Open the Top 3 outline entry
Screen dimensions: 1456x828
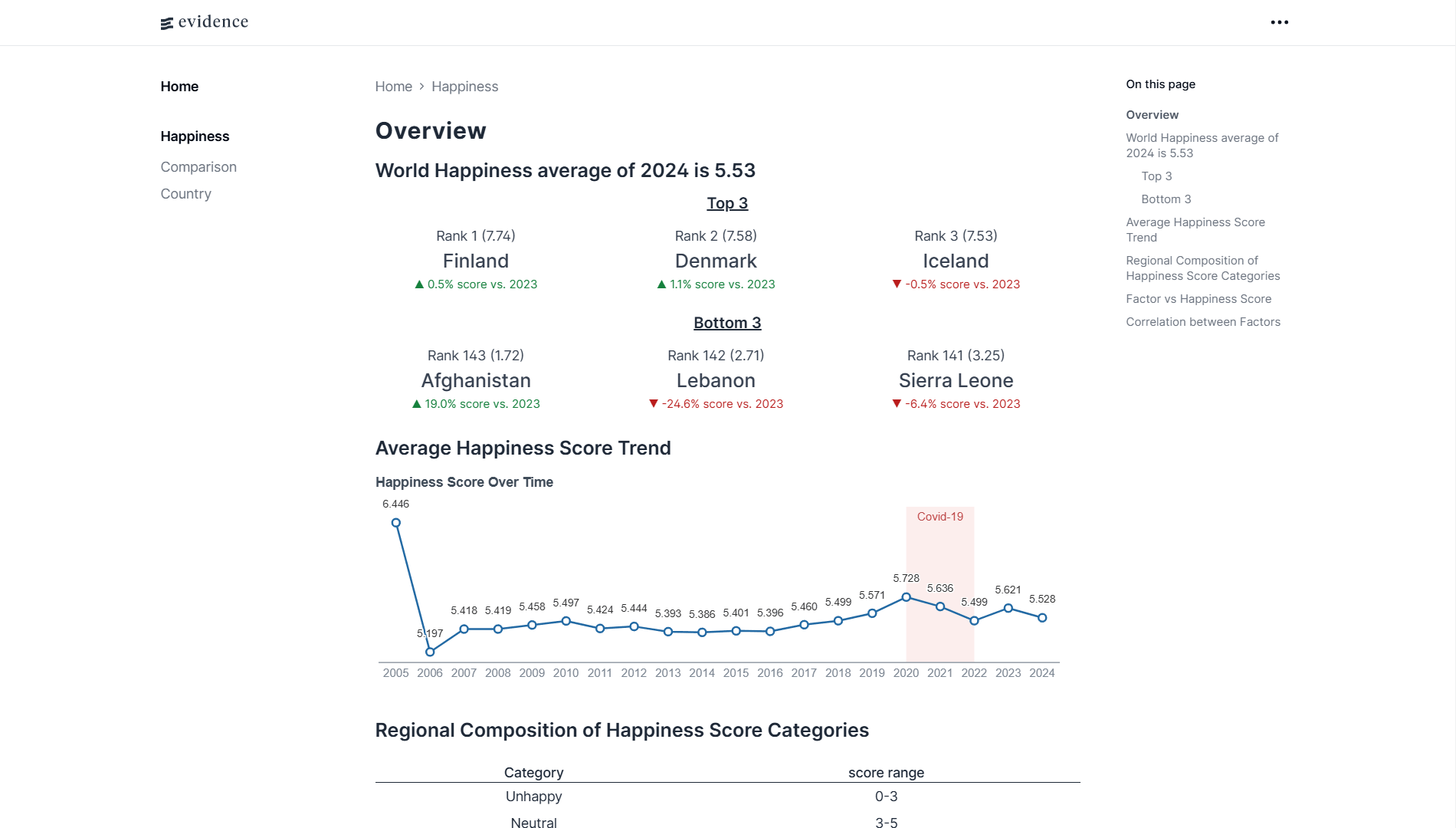point(1156,176)
